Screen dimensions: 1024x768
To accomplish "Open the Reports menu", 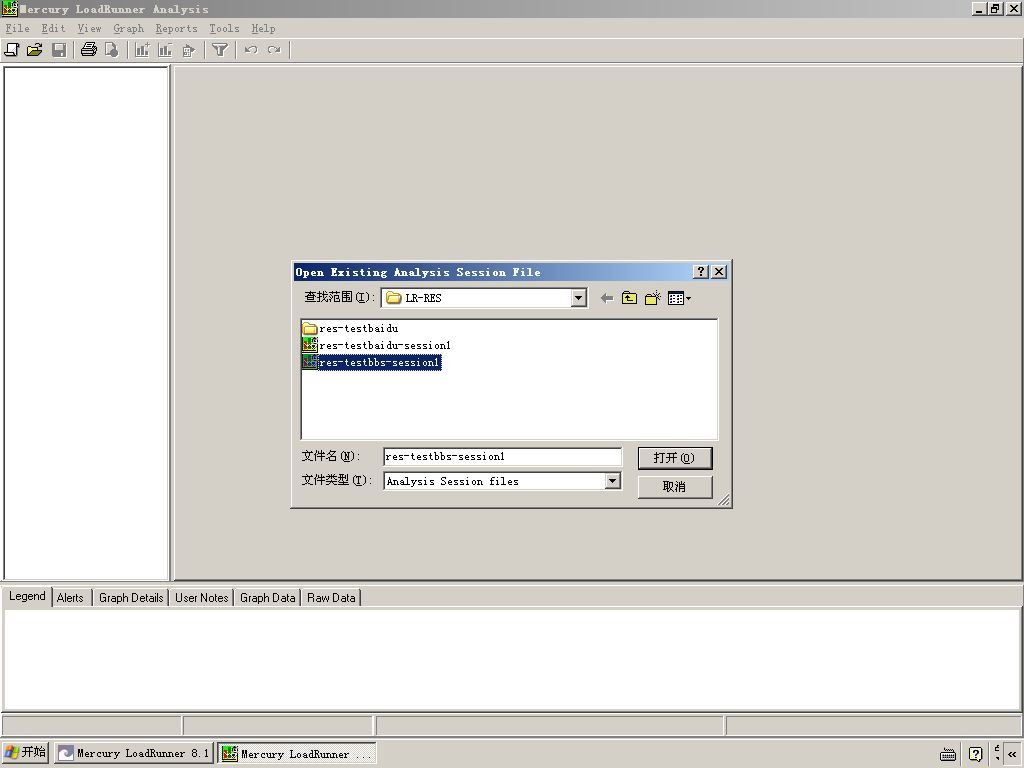I will tap(176, 29).
